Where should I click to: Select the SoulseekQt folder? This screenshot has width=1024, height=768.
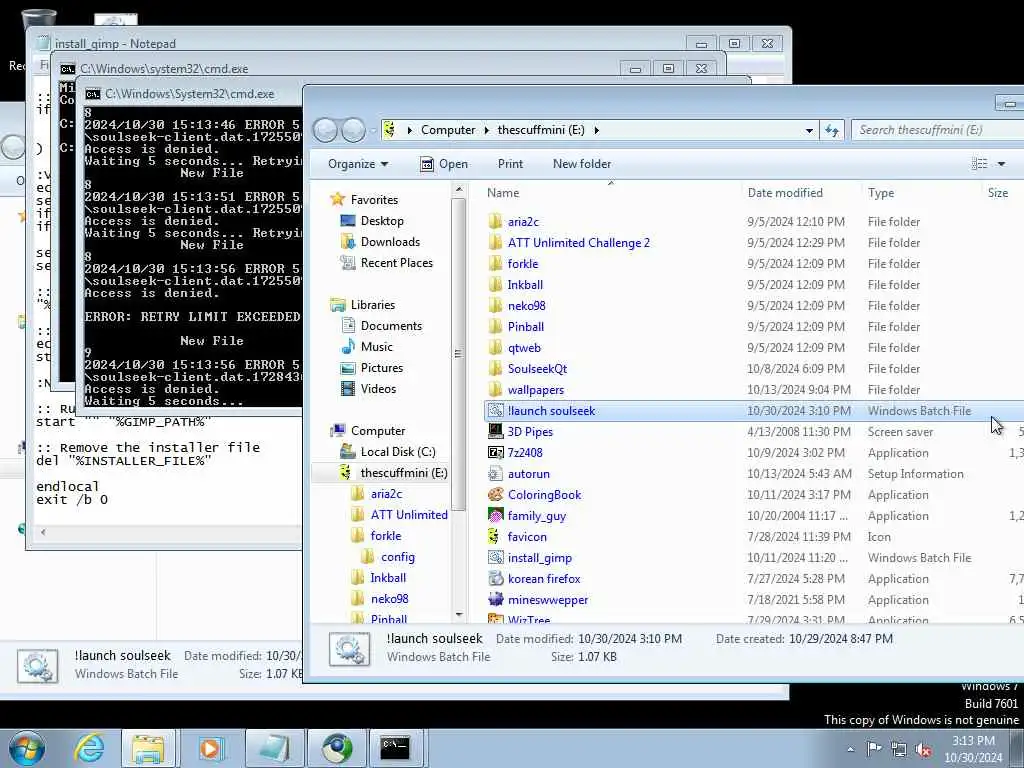click(x=537, y=369)
